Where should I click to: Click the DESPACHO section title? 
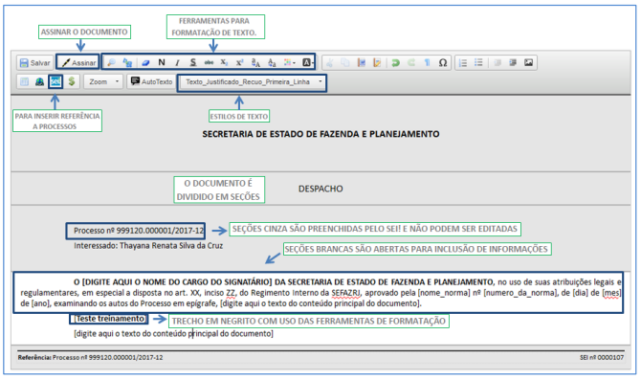point(320,189)
